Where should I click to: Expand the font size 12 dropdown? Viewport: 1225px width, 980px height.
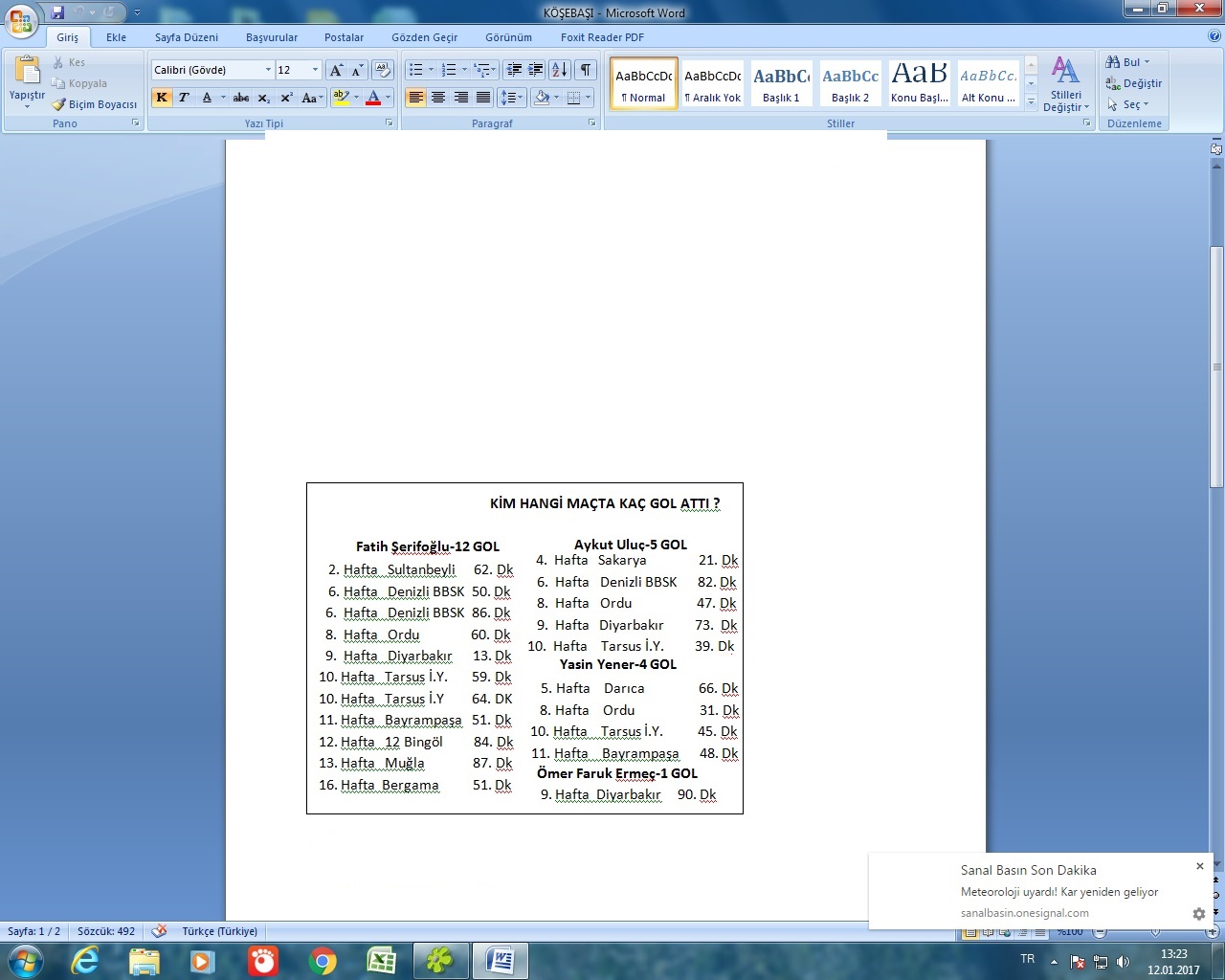pyautogui.click(x=315, y=70)
